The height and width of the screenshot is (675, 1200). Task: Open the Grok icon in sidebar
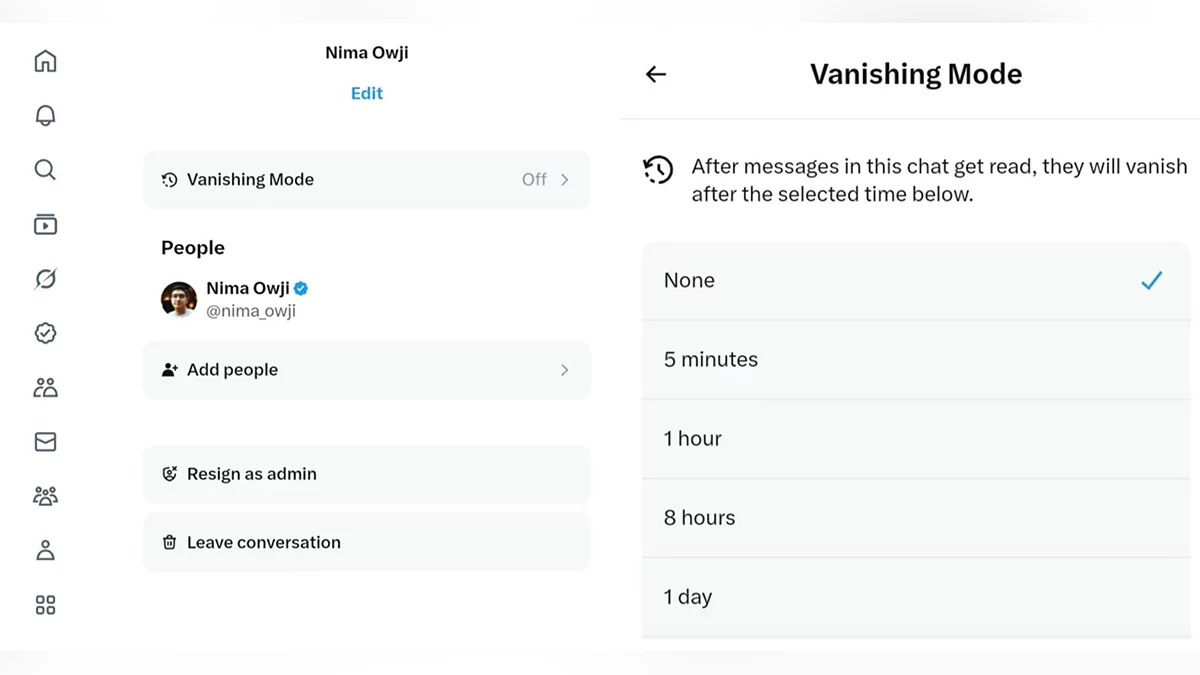pyautogui.click(x=45, y=279)
